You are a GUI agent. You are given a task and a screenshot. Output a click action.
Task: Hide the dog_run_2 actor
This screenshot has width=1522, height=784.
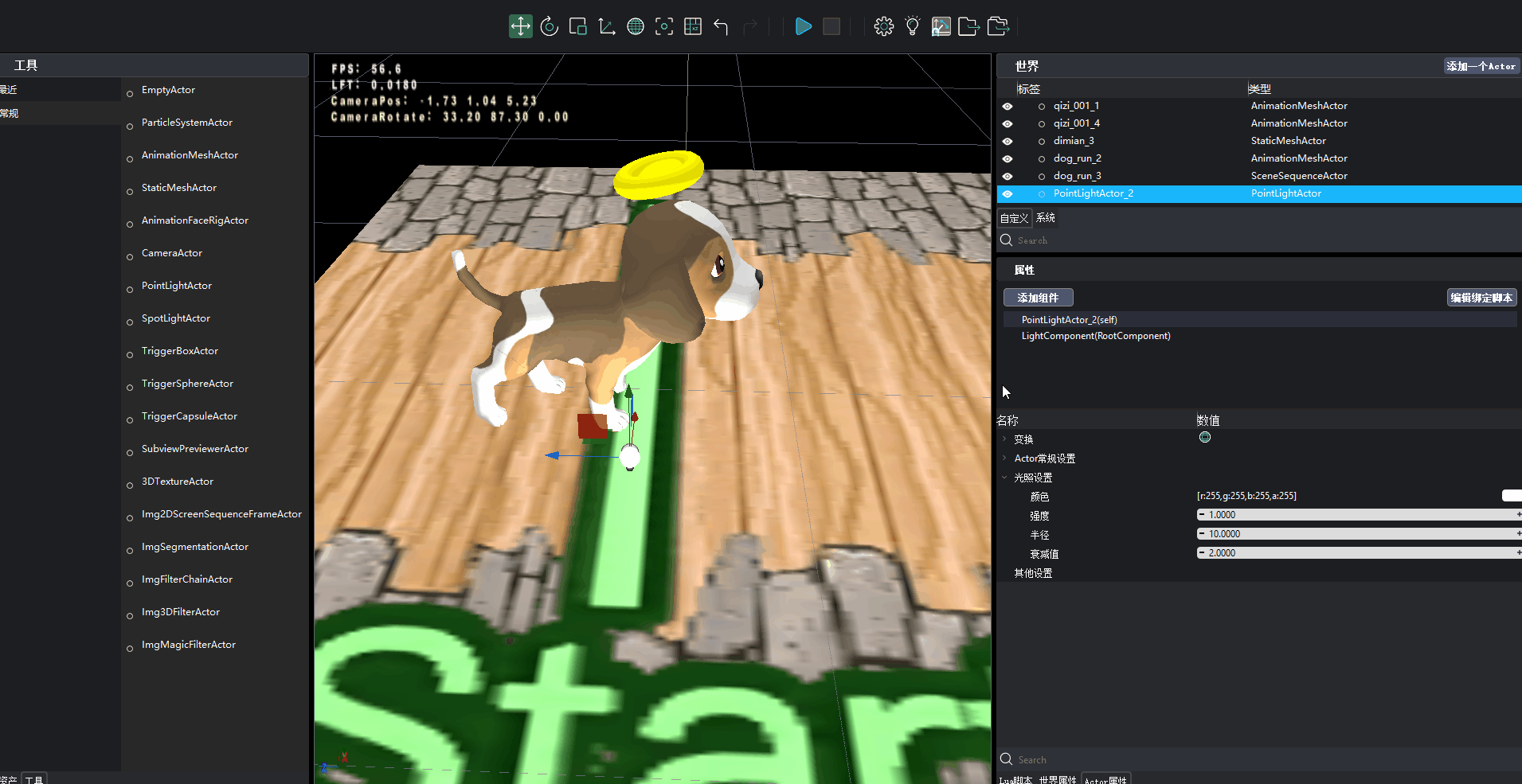point(1007,158)
